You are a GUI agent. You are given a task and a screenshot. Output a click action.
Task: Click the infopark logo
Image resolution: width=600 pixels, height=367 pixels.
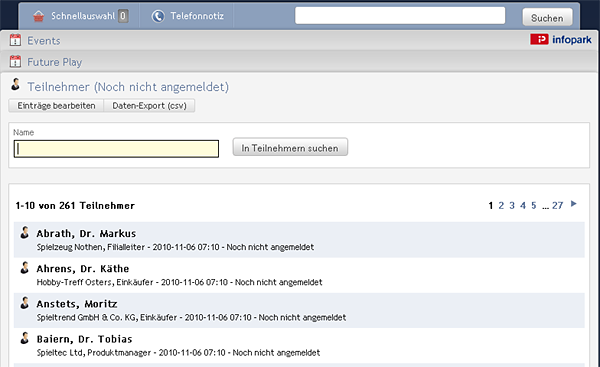pyautogui.click(x=561, y=39)
